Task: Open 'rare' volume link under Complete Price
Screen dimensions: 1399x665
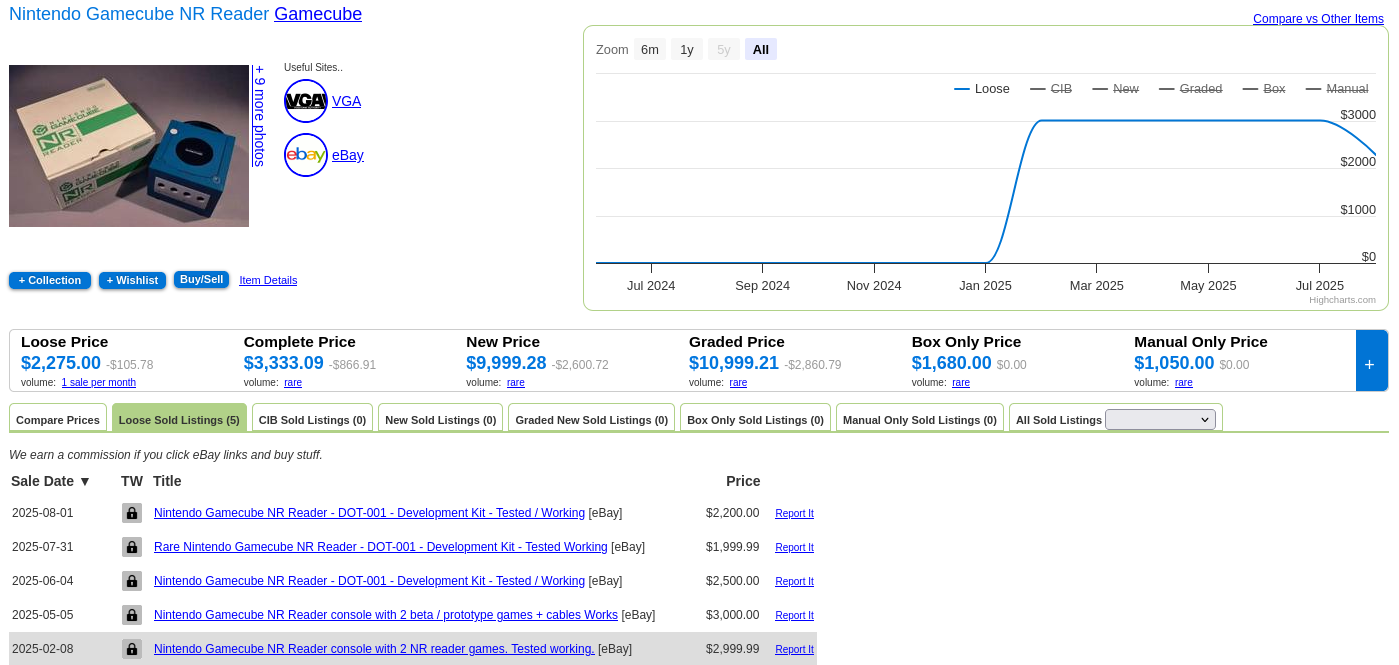Action: pyautogui.click(x=293, y=382)
